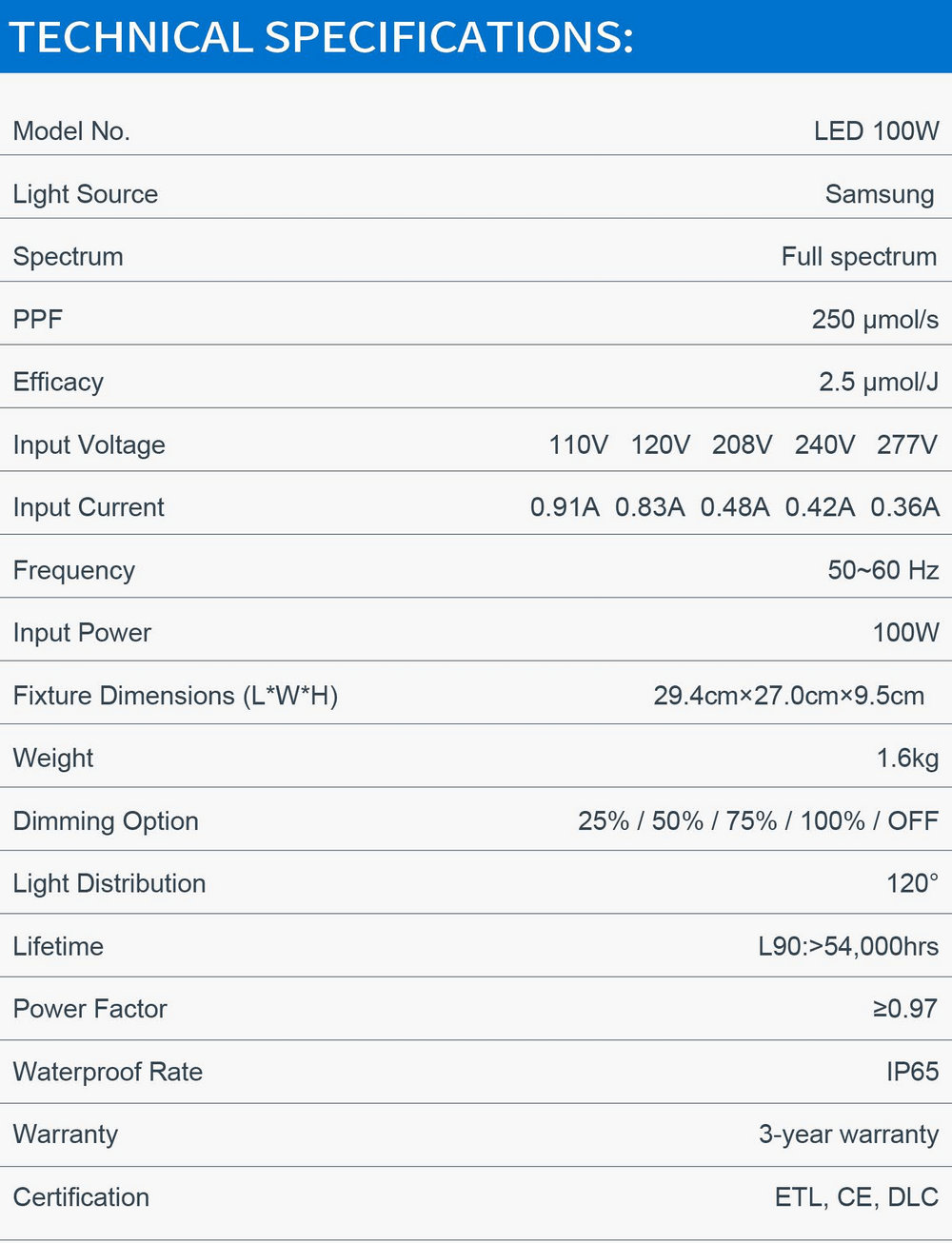Click the Technical Specifications header
The image size is (952, 1243).
(321, 38)
